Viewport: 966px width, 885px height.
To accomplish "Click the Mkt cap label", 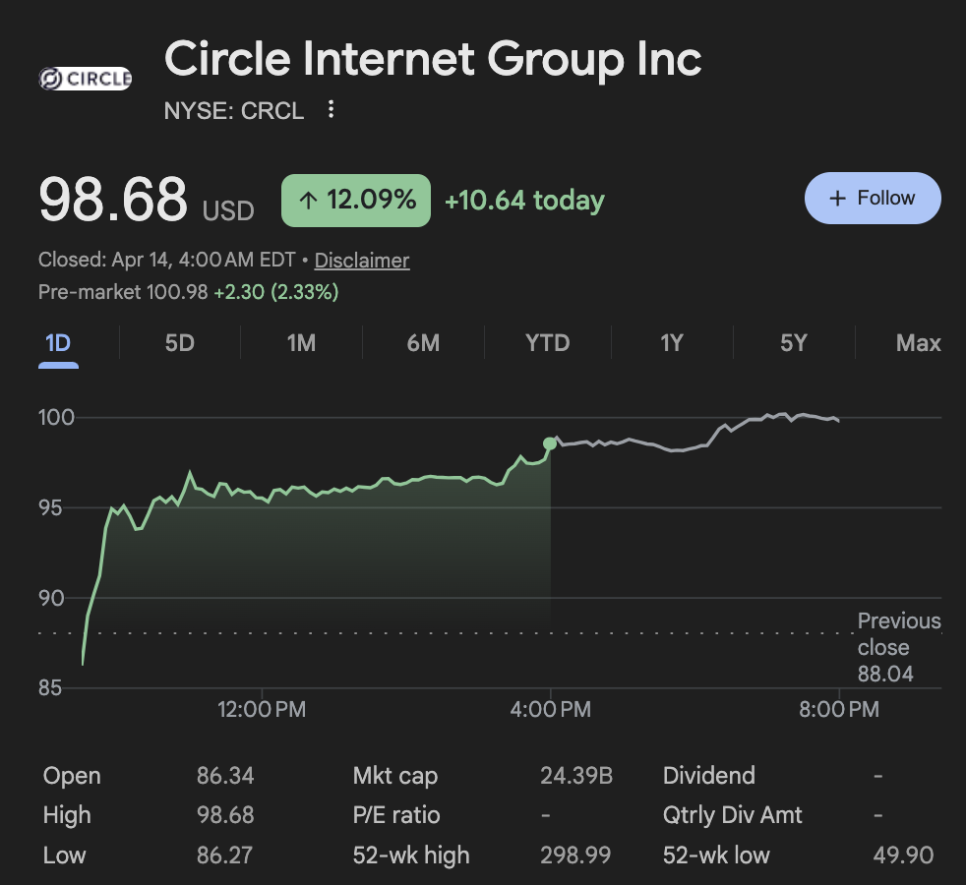I will pyautogui.click(x=395, y=776).
